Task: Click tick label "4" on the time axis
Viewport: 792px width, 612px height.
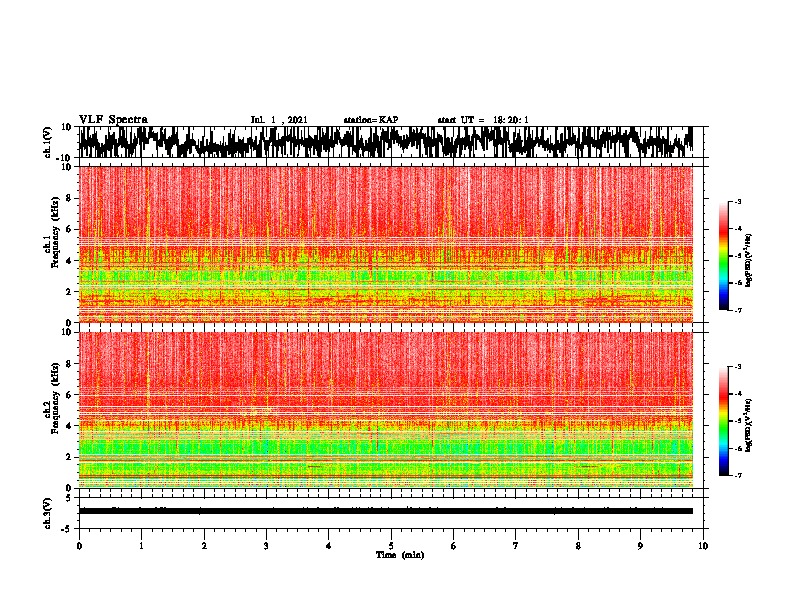Action: pos(329,546)
